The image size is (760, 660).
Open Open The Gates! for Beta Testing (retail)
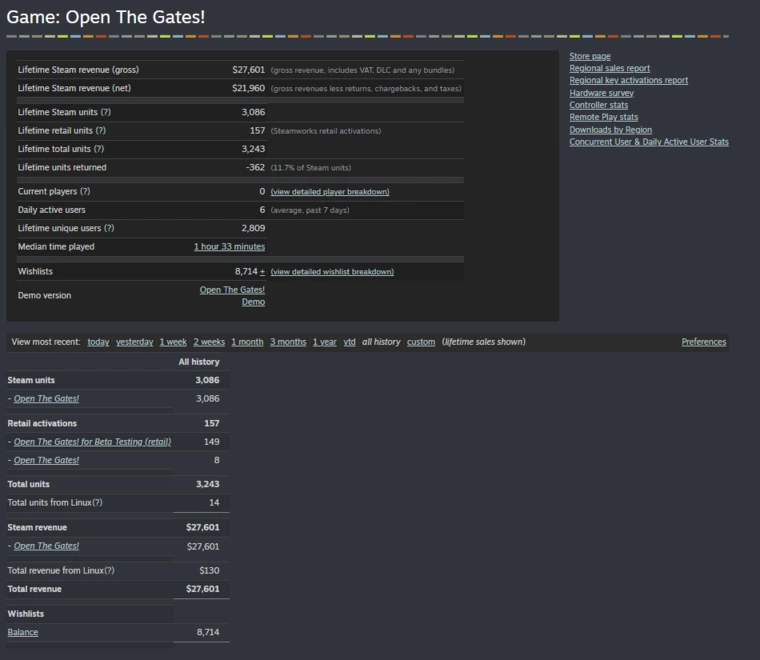(92, 442)
